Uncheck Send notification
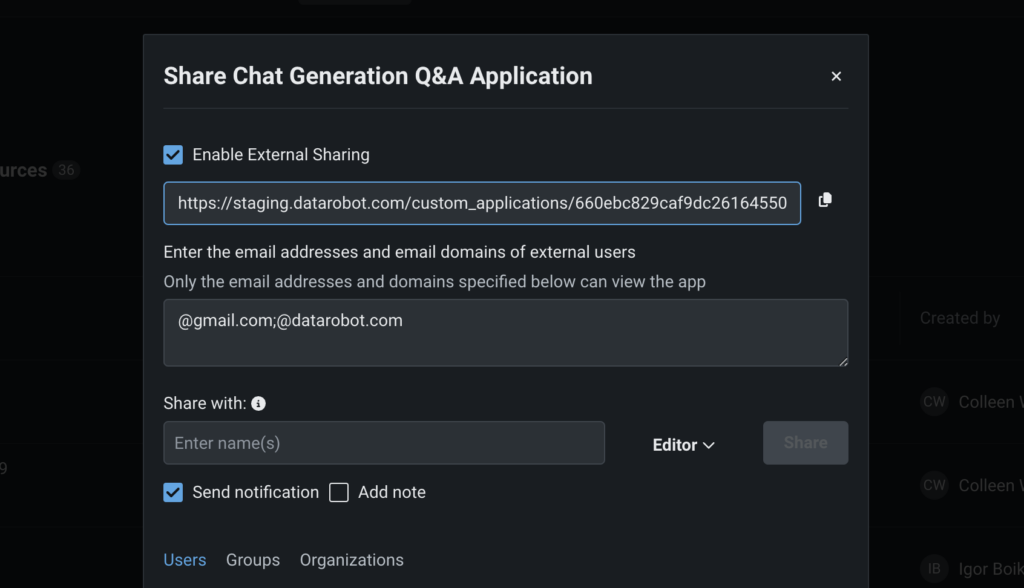 tap(172, 492)
